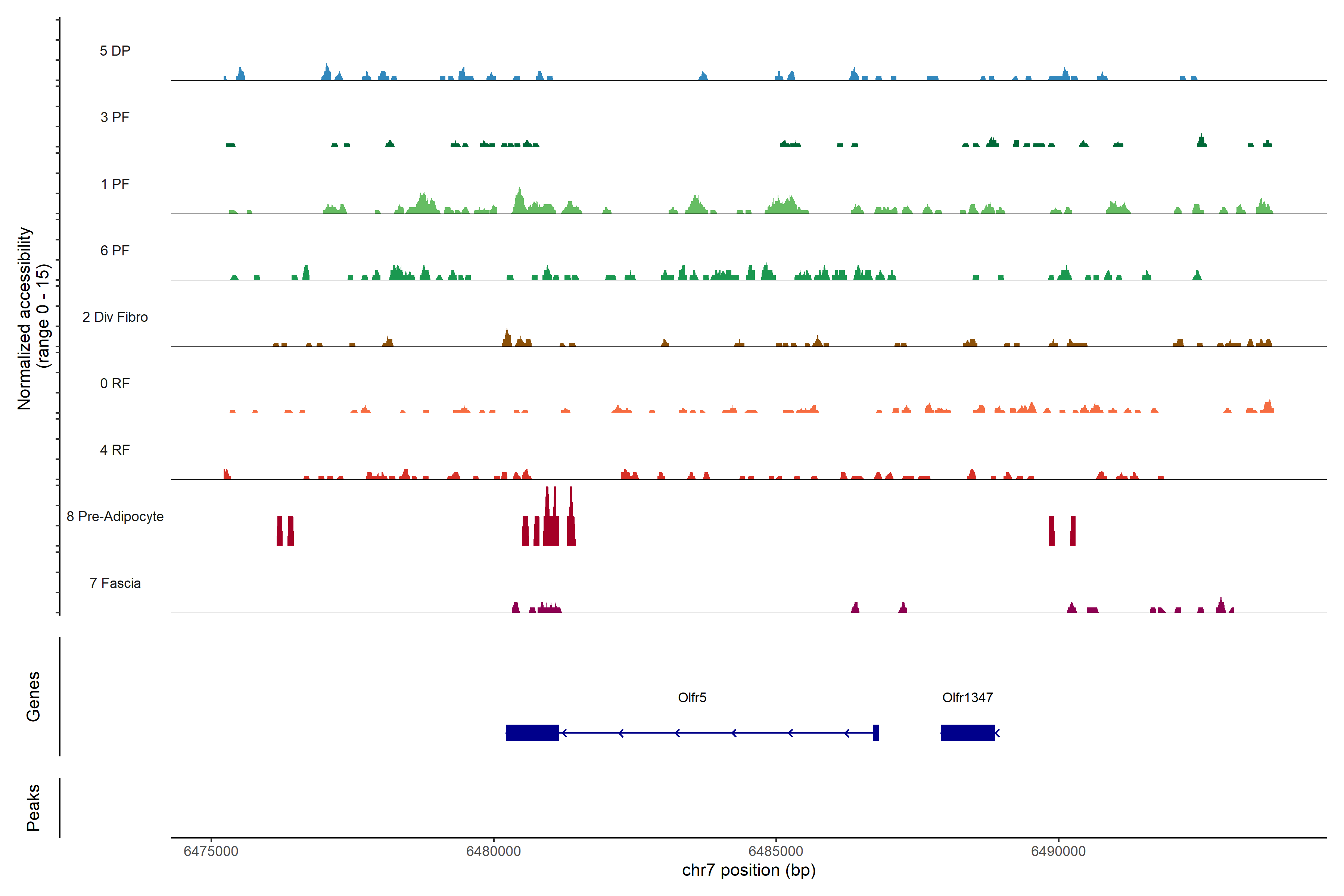This screenshot has height=896, width=1344.
Task: Click the 6 PF track label
Action: (115, 250)
